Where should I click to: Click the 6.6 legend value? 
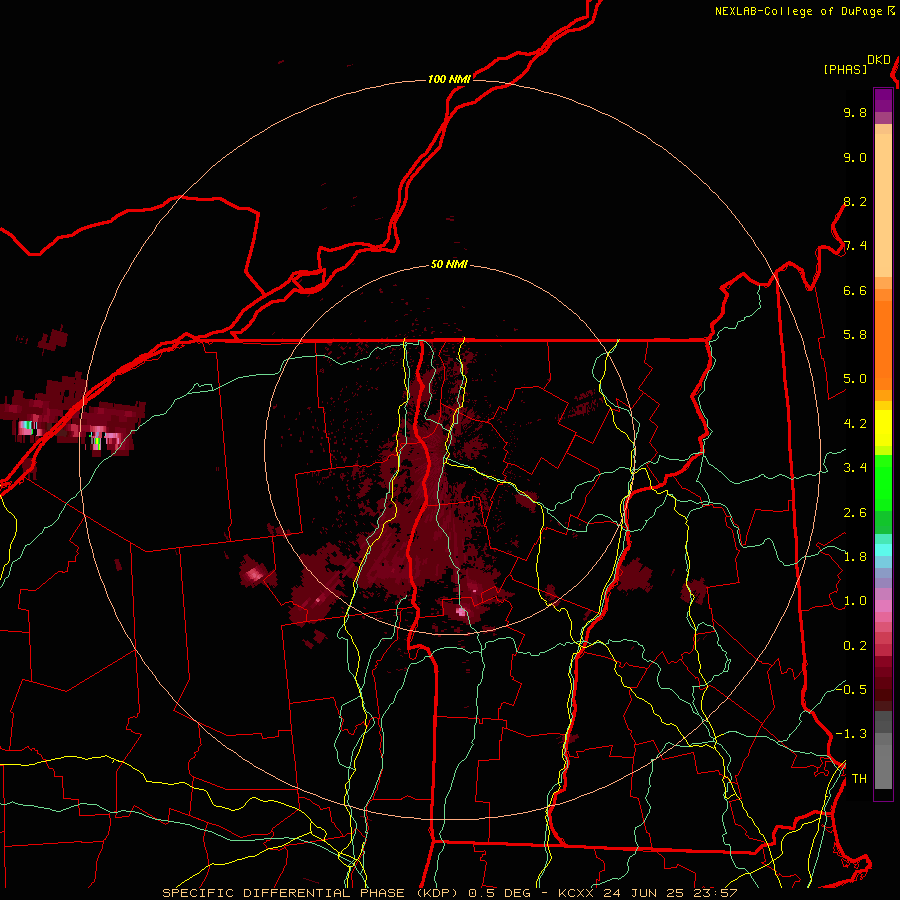(855, 291)
